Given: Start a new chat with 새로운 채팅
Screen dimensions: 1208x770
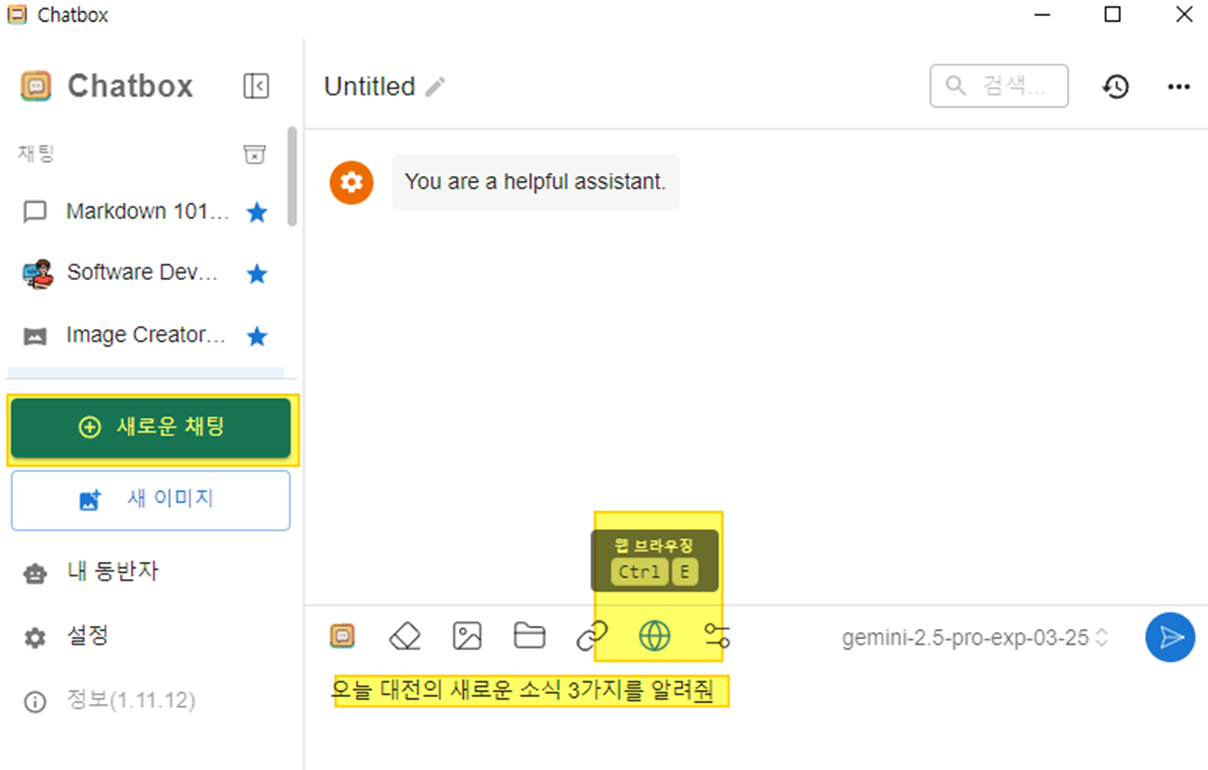Looking at the screenshot, I should [x=151, y=428].
